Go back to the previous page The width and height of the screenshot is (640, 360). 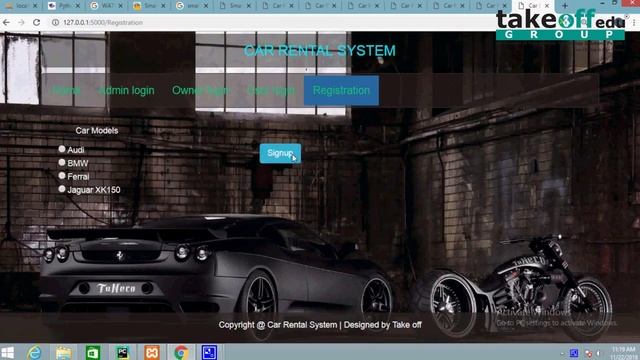(6, 22)
